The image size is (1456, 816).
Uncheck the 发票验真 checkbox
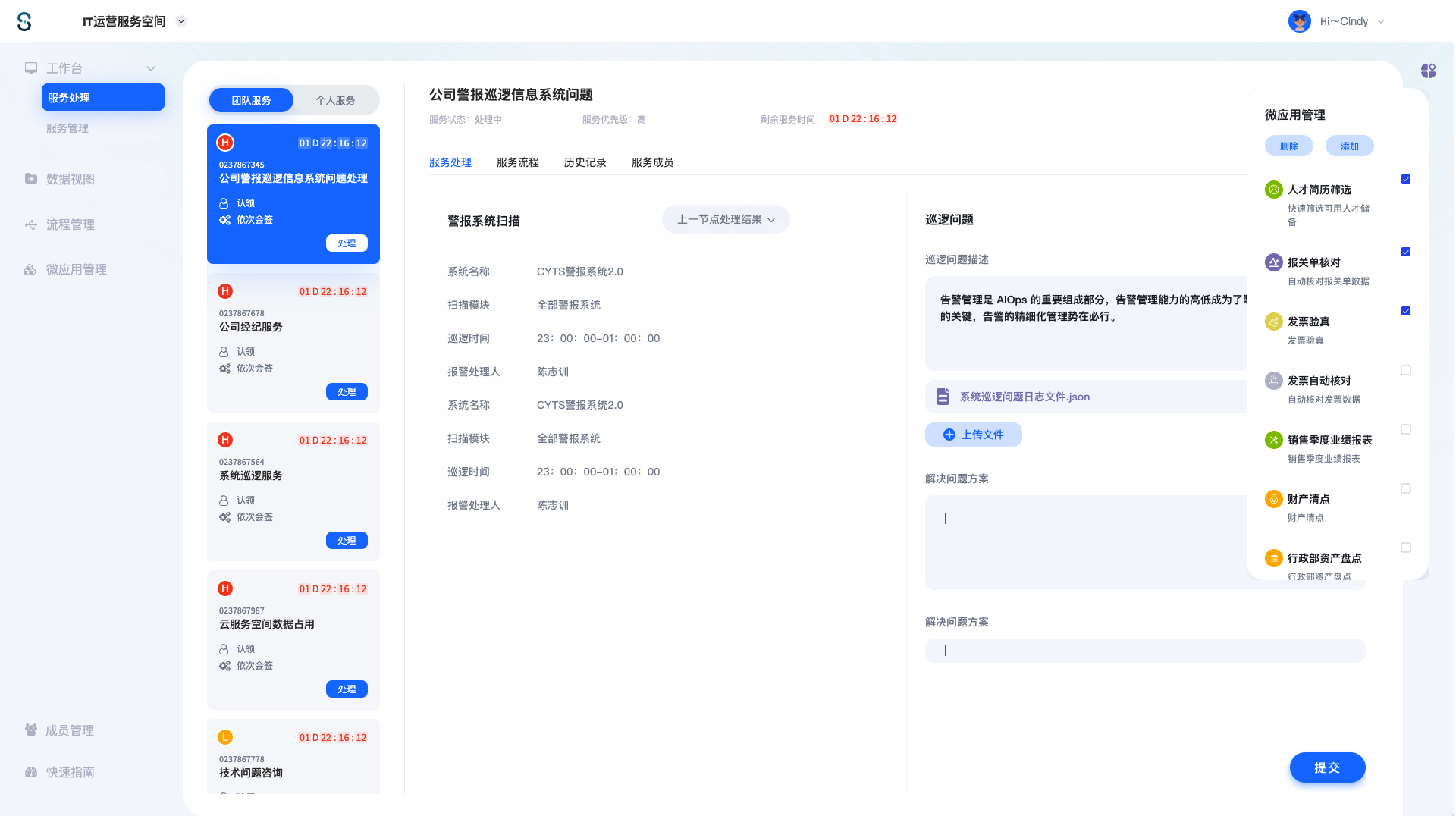(1405, 311)
